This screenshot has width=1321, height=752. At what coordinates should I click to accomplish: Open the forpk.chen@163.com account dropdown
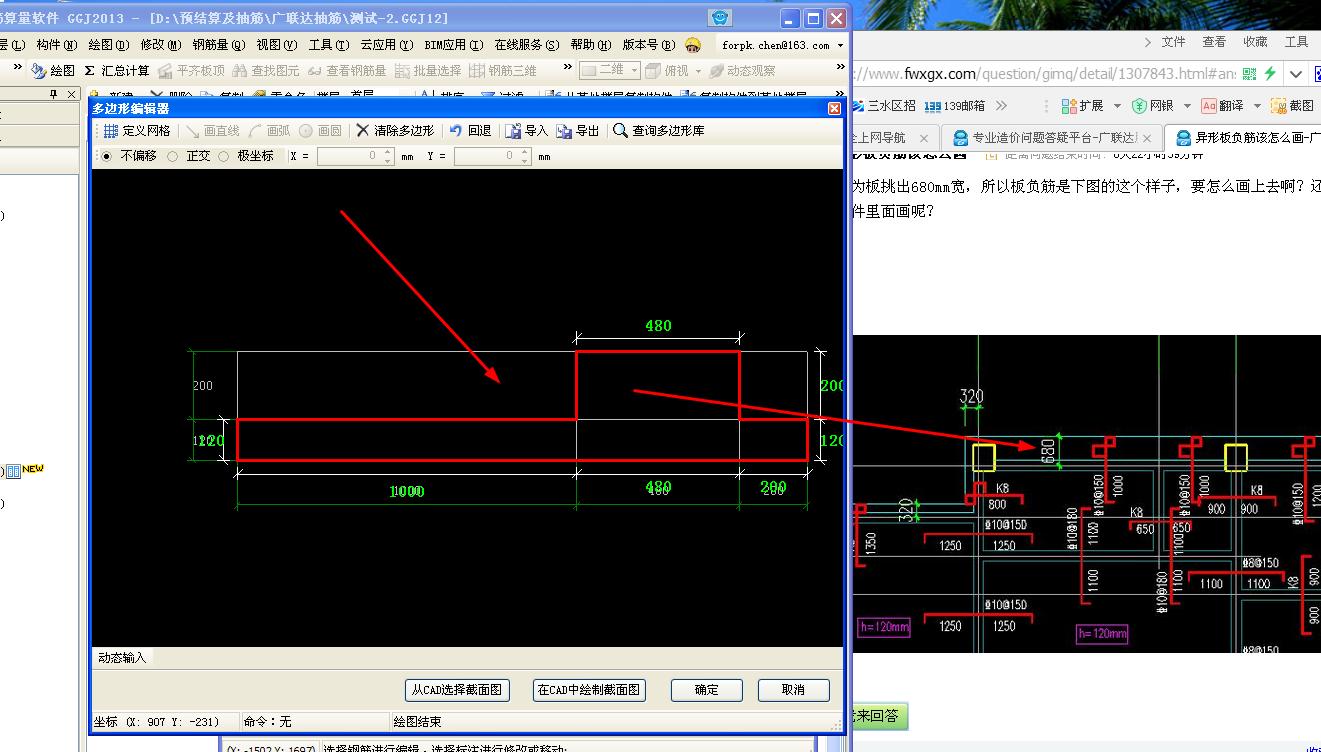(x=840, y=45)
